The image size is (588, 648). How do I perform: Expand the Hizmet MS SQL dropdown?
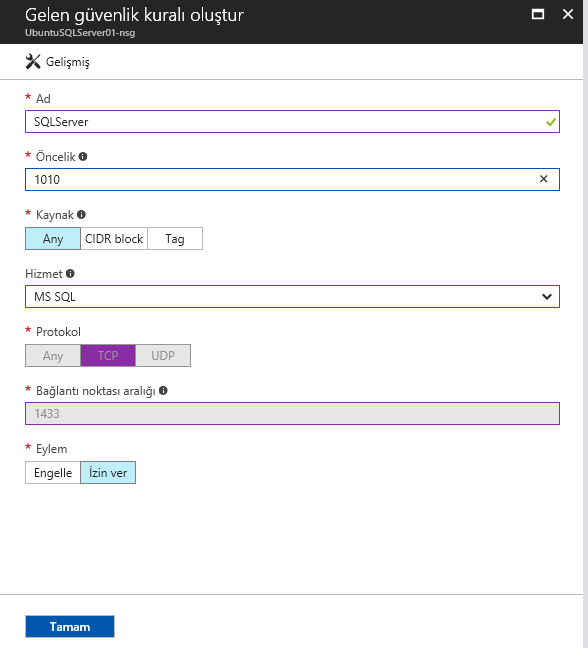point(292,296)
